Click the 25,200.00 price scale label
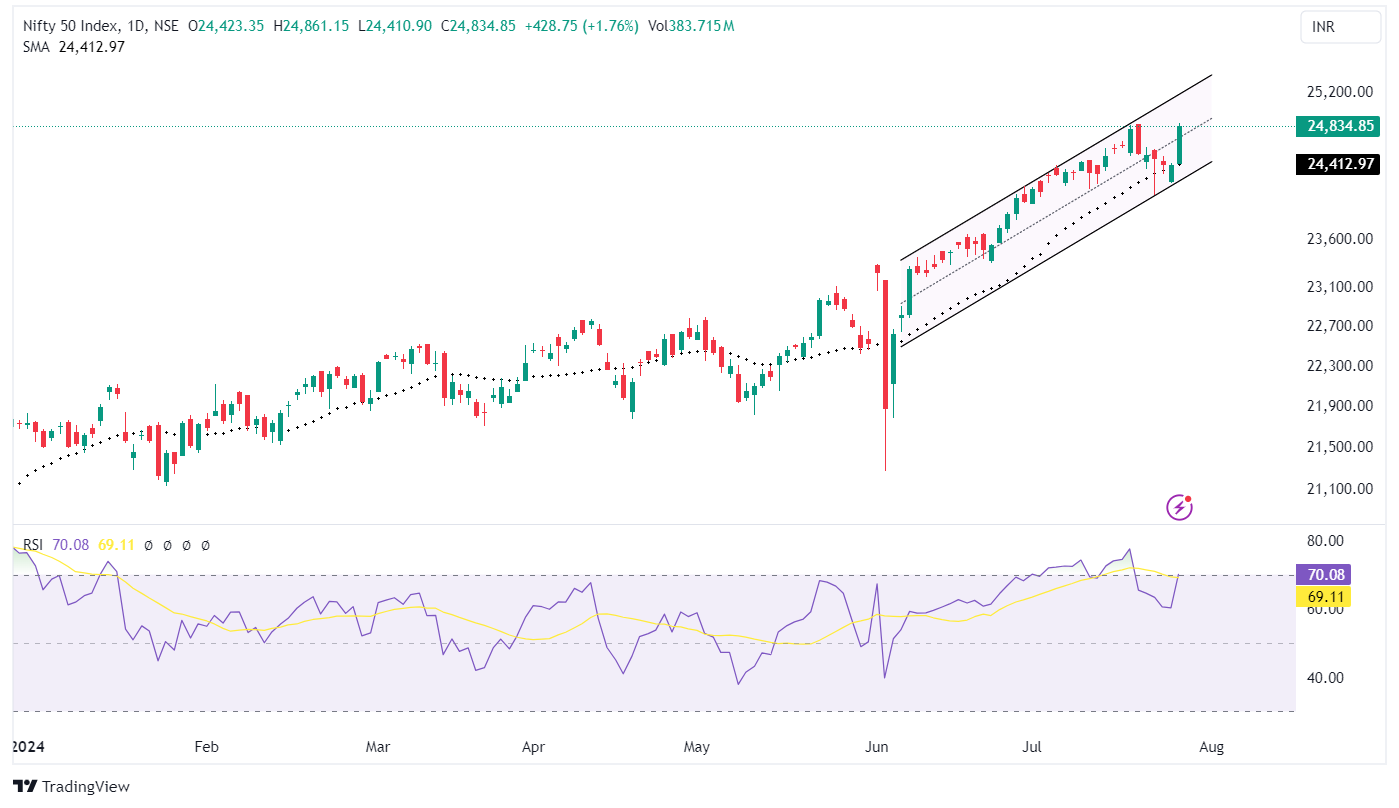 pos(1340,92)
